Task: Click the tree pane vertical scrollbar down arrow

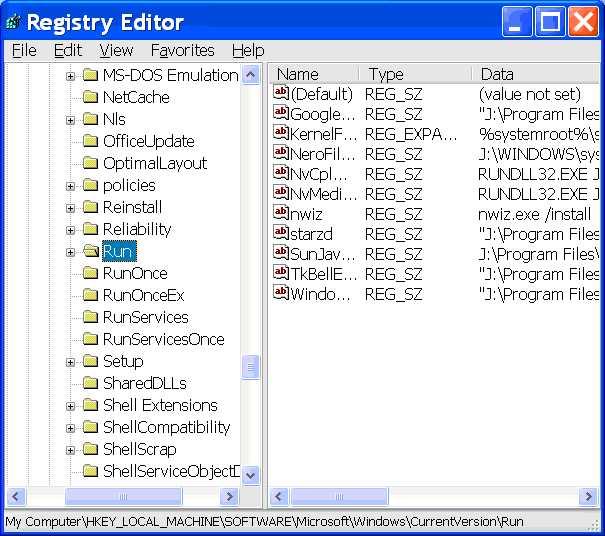Action: pos(250,476)
